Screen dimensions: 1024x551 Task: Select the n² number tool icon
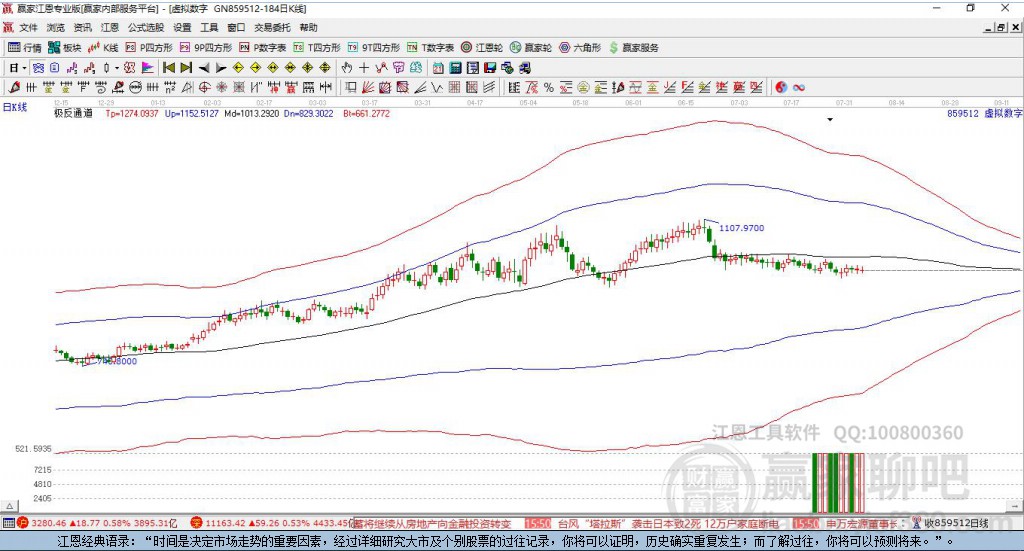(x=170, y=87)
